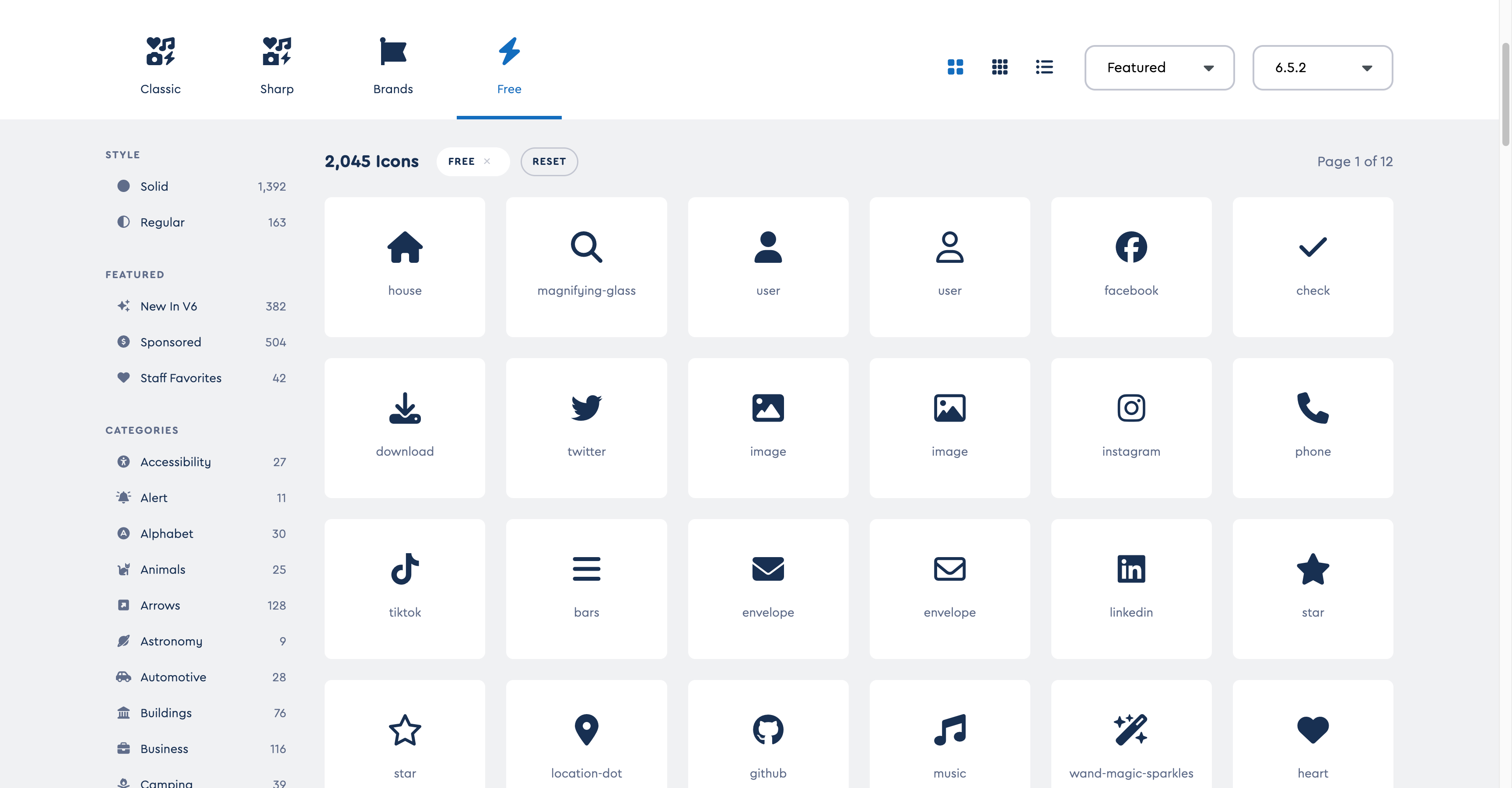Filter by Regular style
The height and width of the screenshot is (788, 1512).
[x=201, y=222]
